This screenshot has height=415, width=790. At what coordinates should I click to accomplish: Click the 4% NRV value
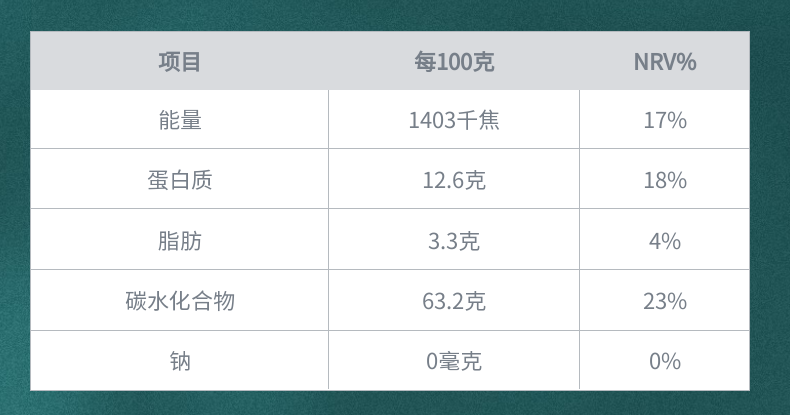pyautogui.click(x=665, y=240)
